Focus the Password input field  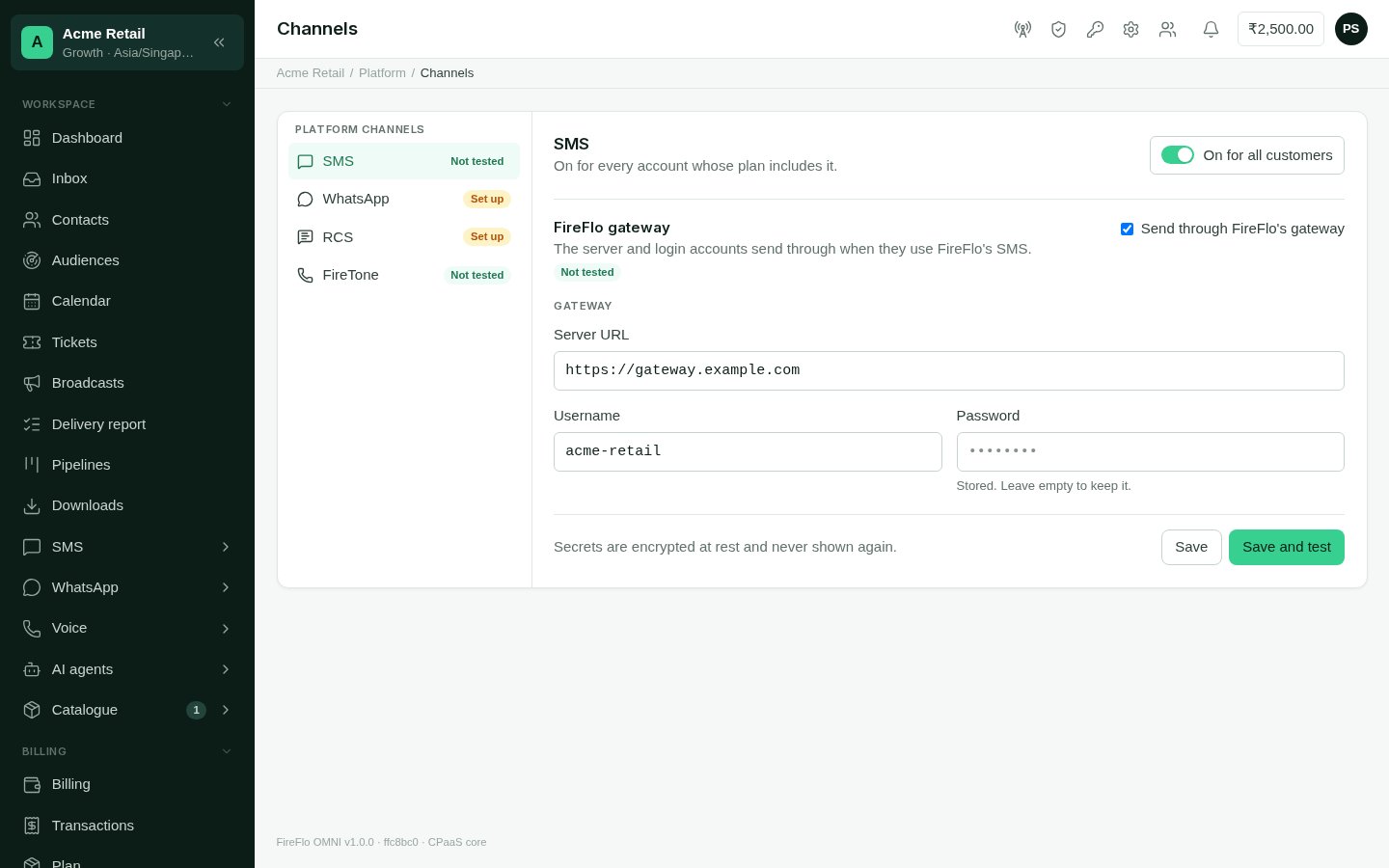tap(1151, 451)
